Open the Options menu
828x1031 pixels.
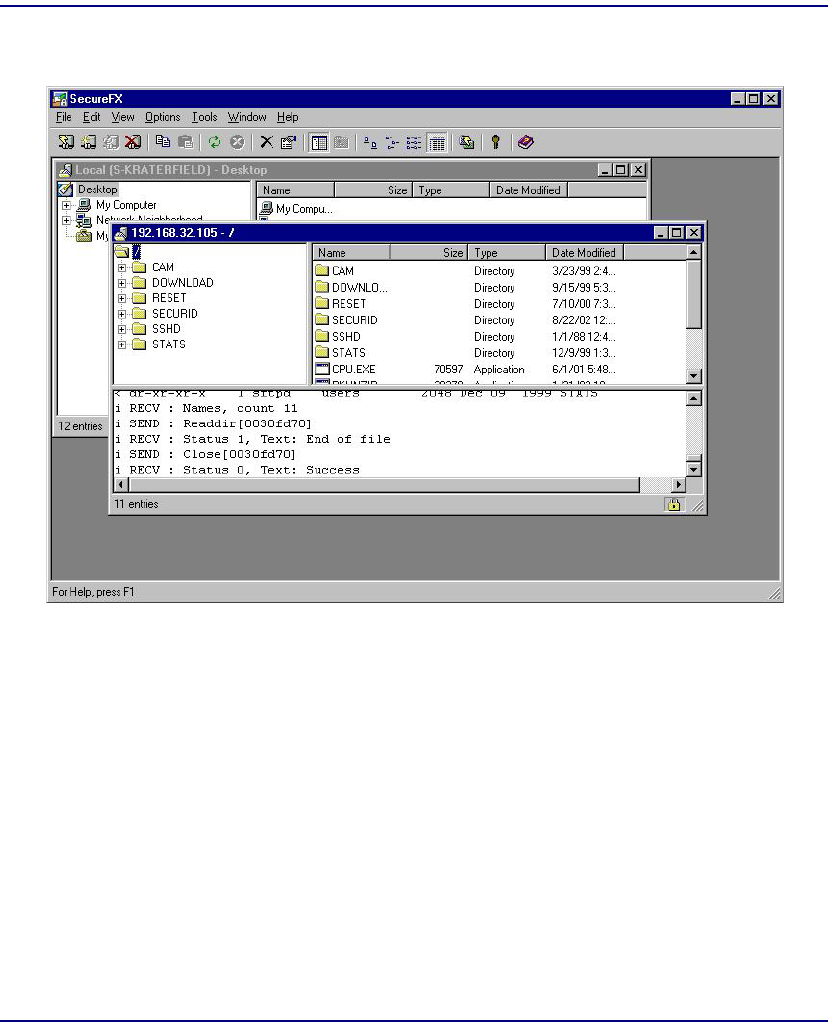[162, 117]
